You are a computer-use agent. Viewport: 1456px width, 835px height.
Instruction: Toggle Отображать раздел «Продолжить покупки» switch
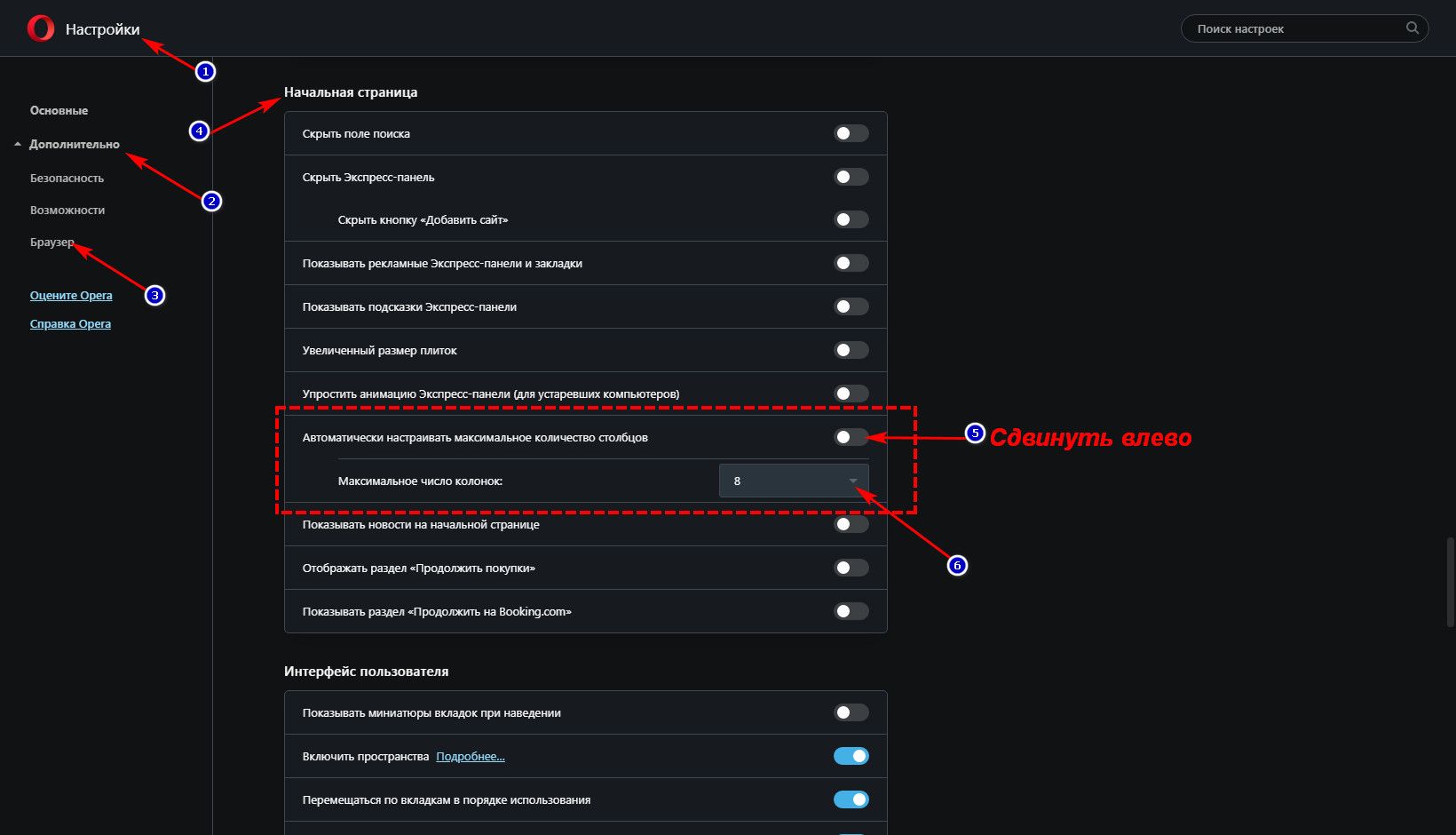pyautogui.click(x=851, y=568)
